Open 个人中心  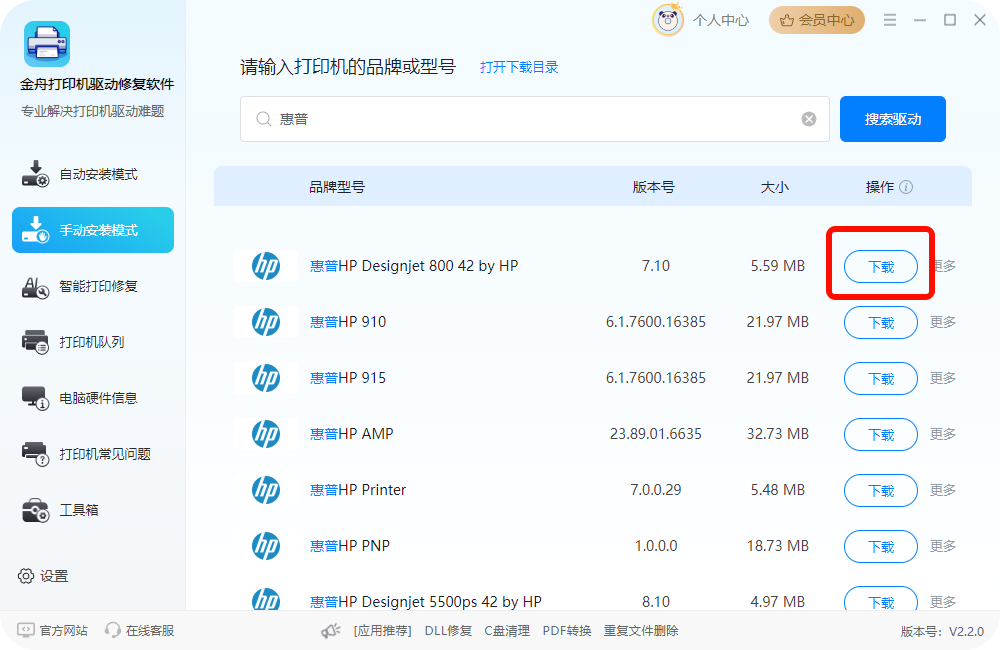721,20
